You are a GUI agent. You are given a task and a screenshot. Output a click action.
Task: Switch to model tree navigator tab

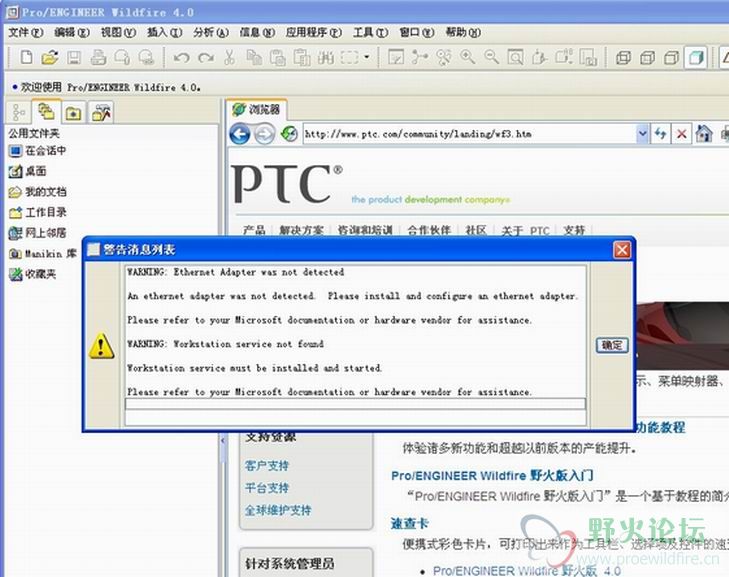click(19, 112)
